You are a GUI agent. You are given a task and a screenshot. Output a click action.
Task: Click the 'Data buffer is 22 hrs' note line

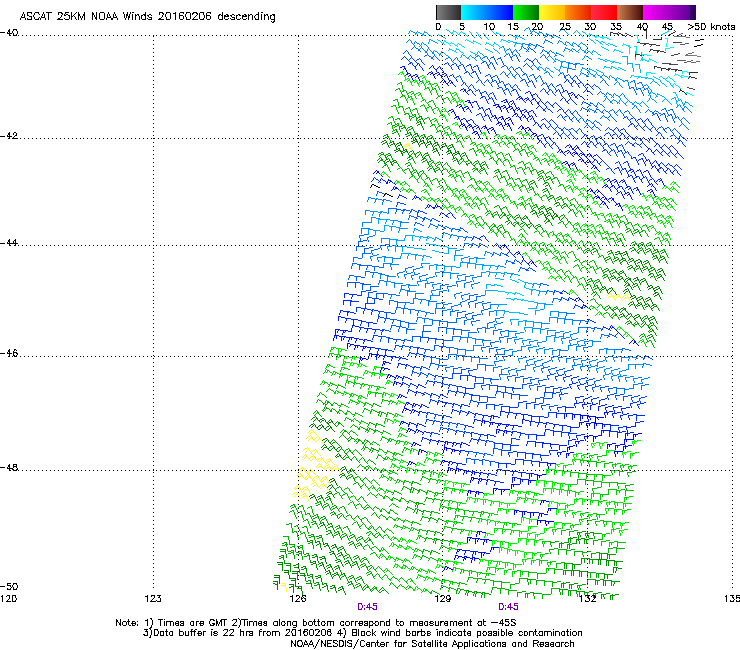[362, 633]
